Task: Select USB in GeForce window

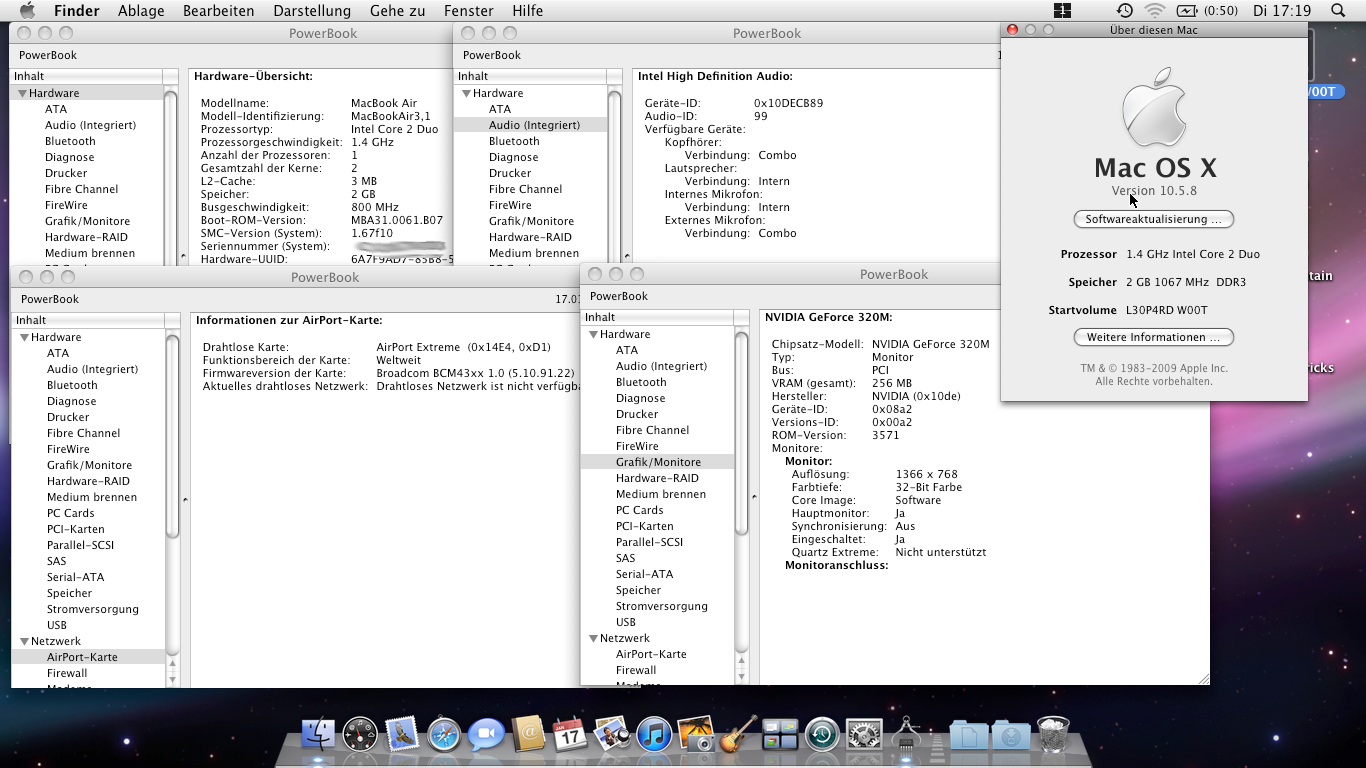Action: (626, 622)
